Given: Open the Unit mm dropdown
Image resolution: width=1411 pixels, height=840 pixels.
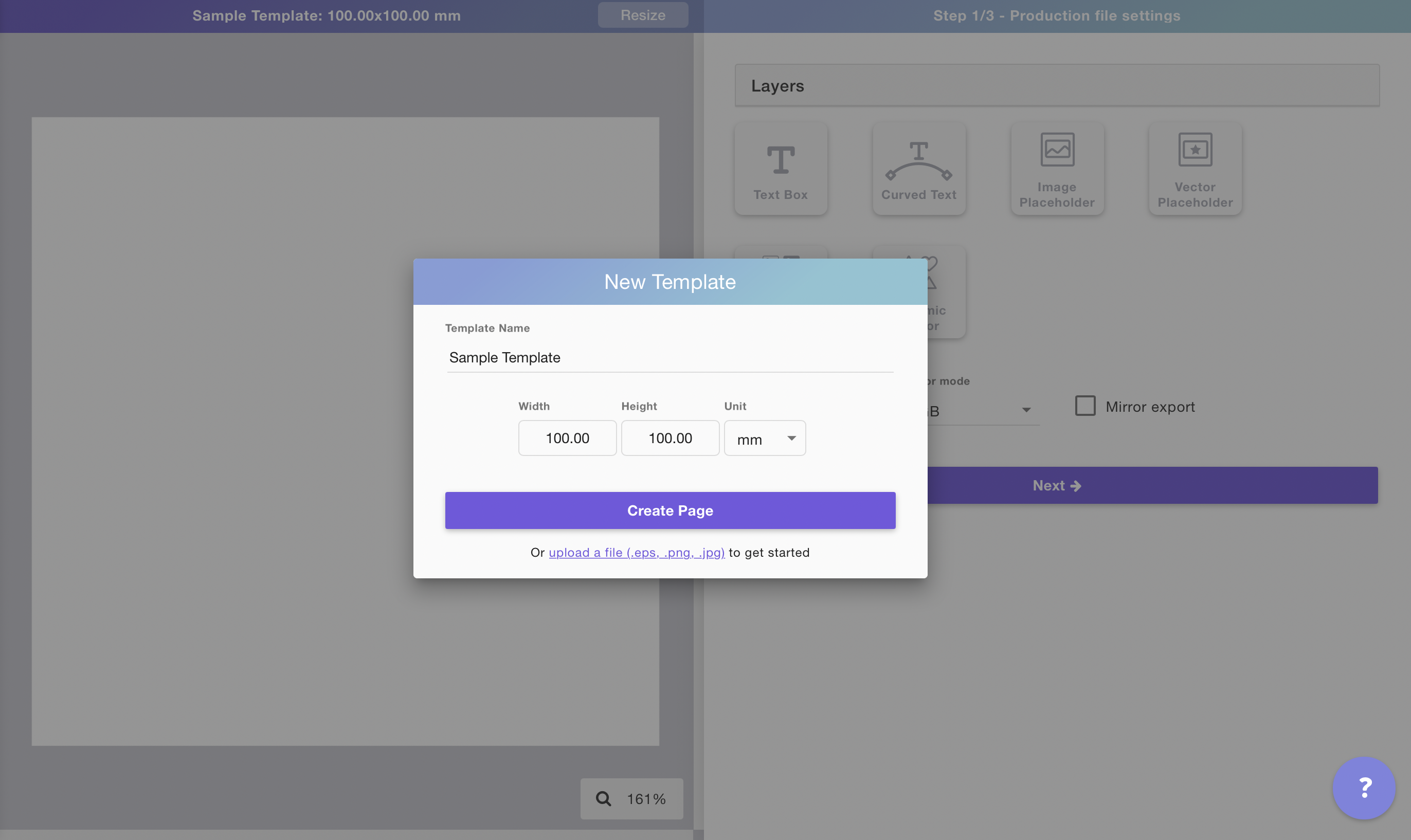Looking at the screenshot, I should (765, 438).
